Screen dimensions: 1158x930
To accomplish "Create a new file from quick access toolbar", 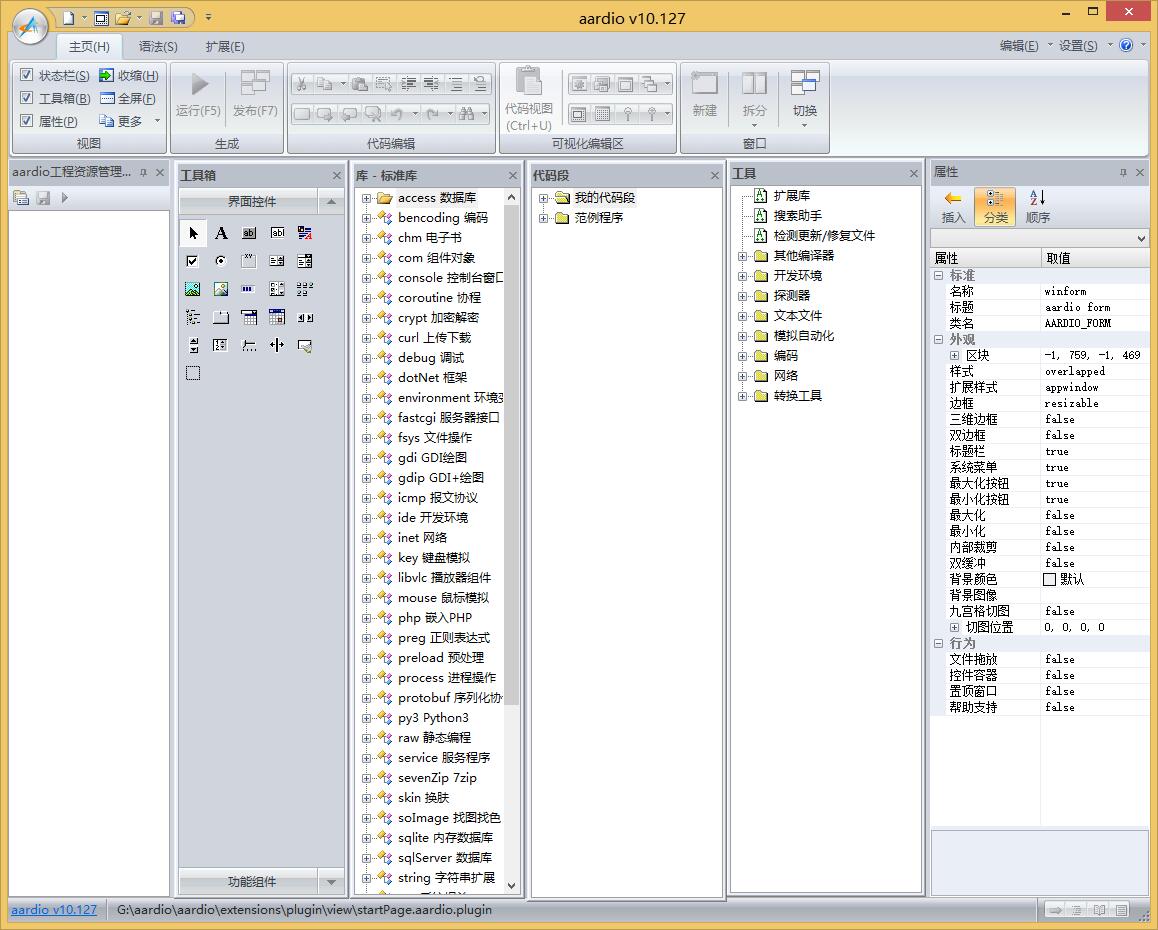I will pos(68,17).
